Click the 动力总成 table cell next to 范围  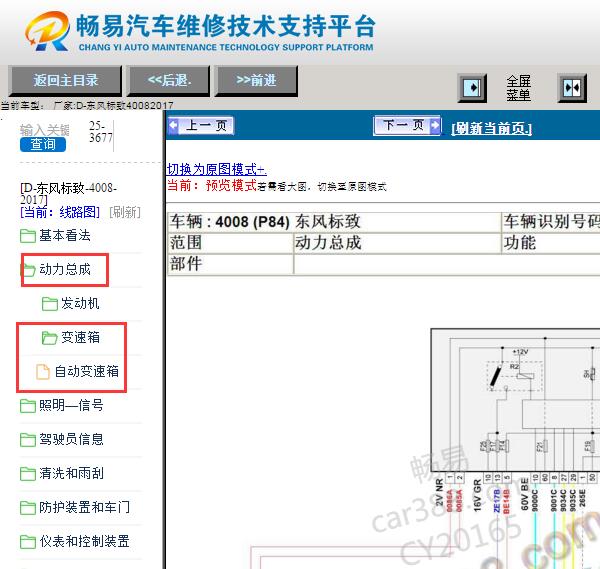397,243
